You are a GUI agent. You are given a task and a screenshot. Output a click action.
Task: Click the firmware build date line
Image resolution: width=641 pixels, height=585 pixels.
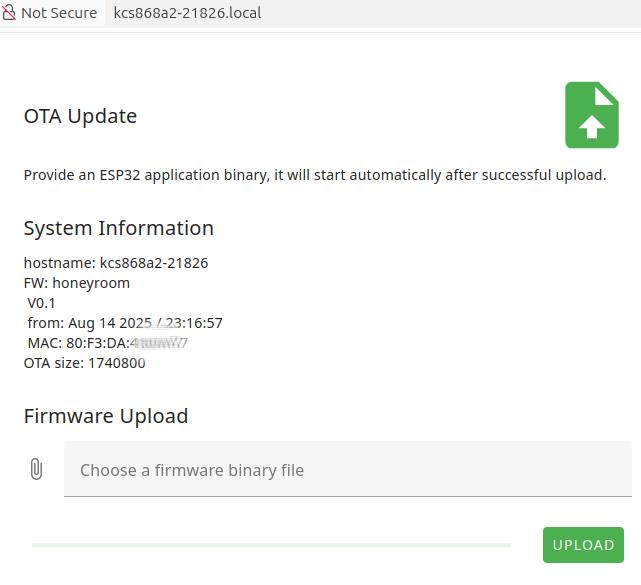(x=125, y=323)
